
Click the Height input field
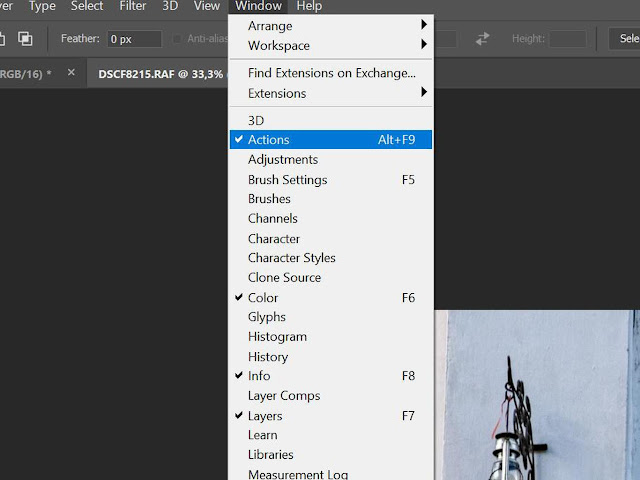[x=568, y=39]
